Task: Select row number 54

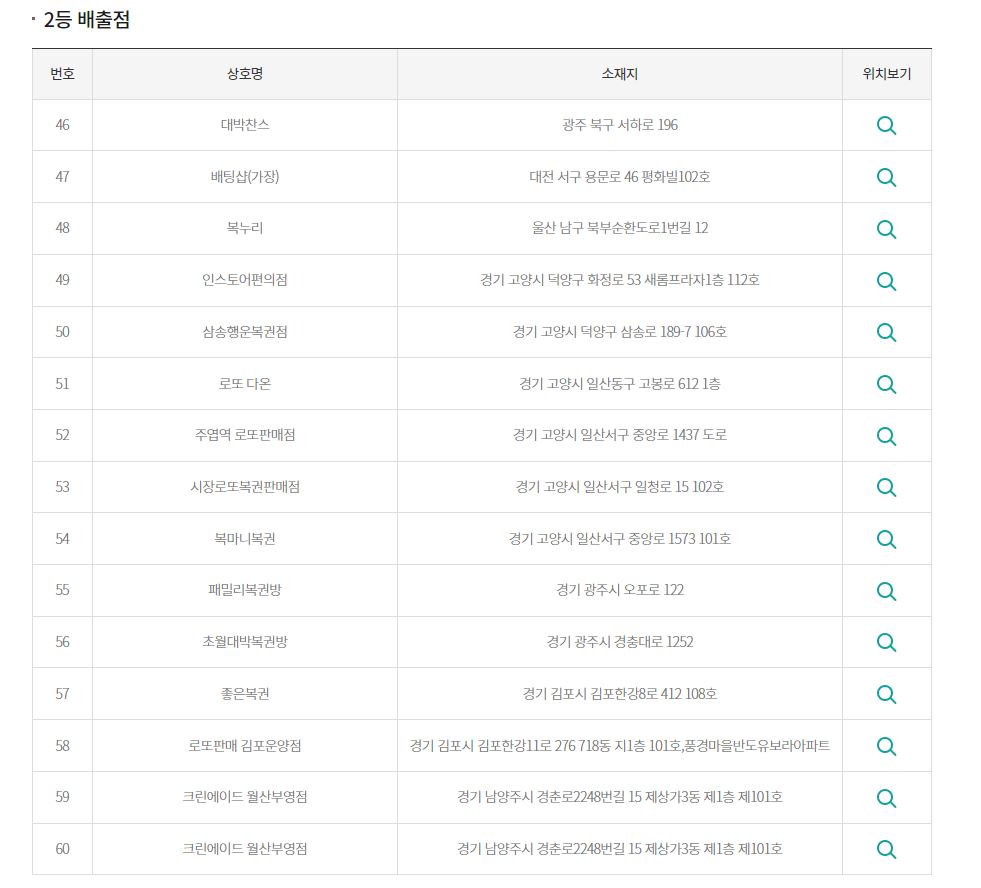Action: point(63,539)
